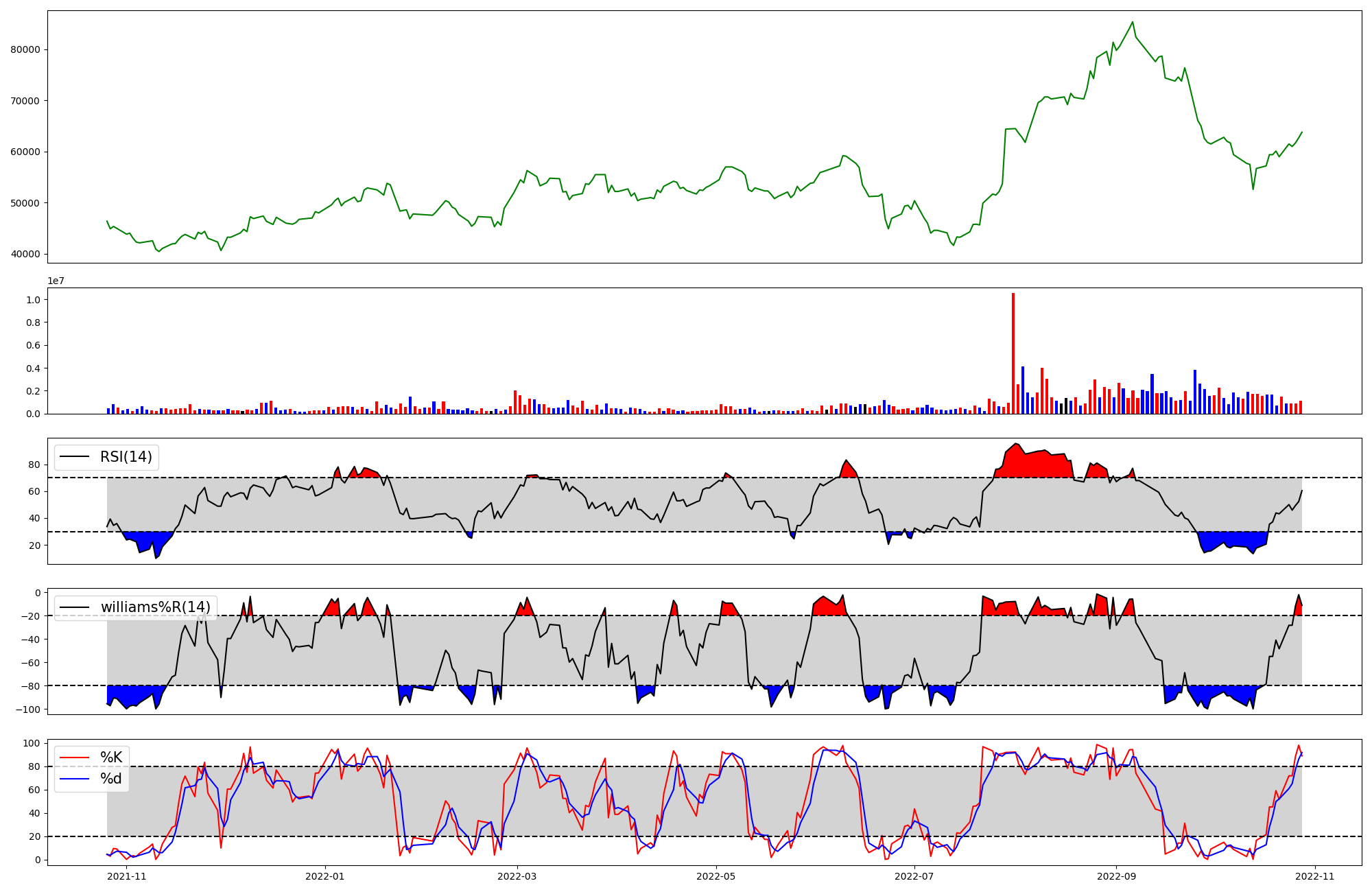Click the 40000 price axis label

tap(25, 255)
